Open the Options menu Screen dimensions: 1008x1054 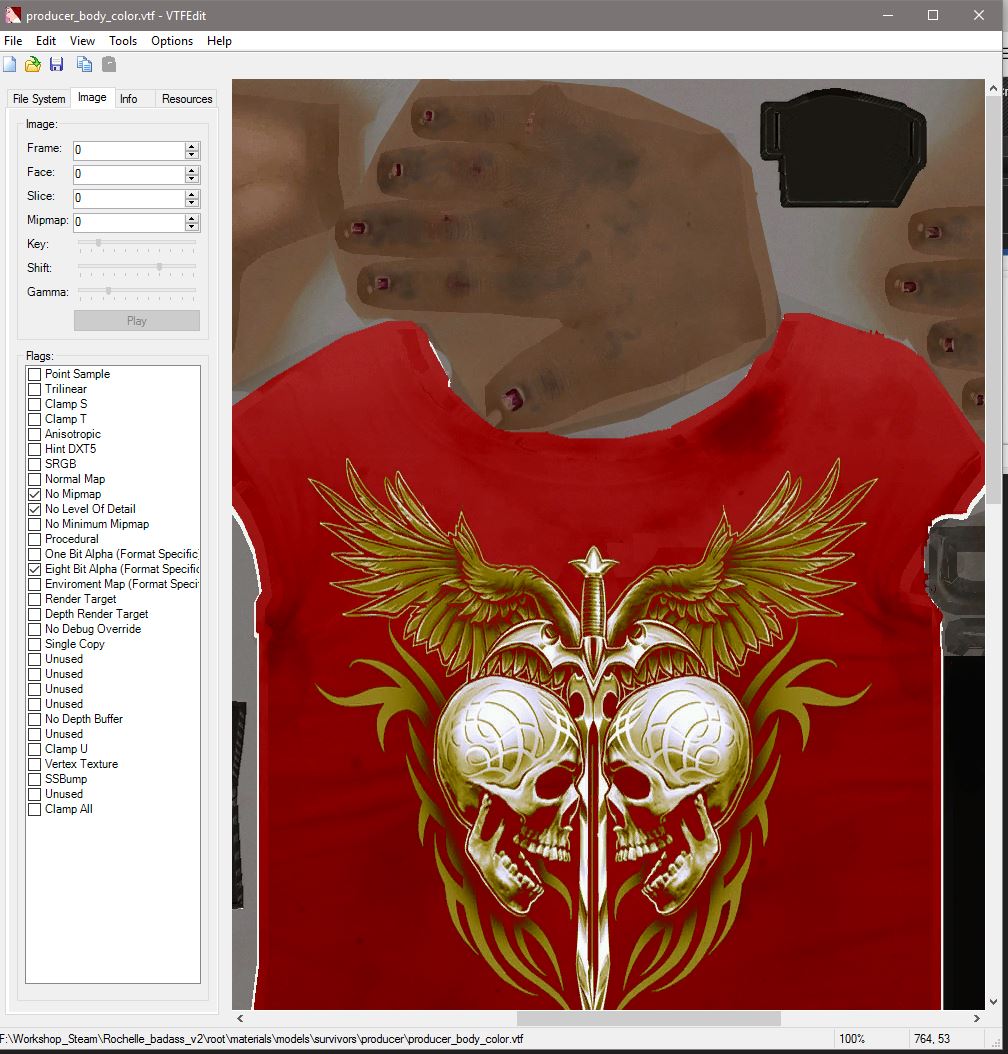coord(172,41)
